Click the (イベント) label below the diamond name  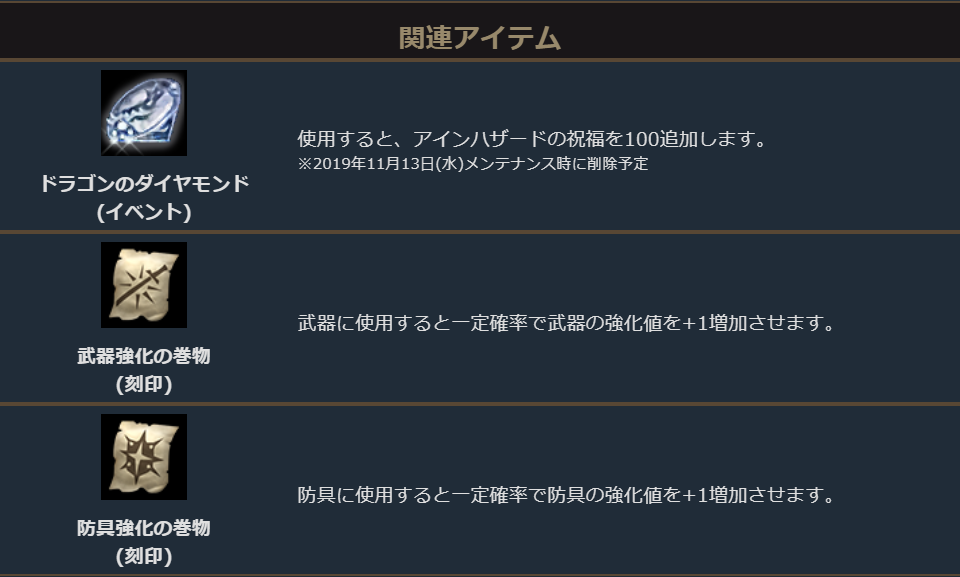point(143,212)
